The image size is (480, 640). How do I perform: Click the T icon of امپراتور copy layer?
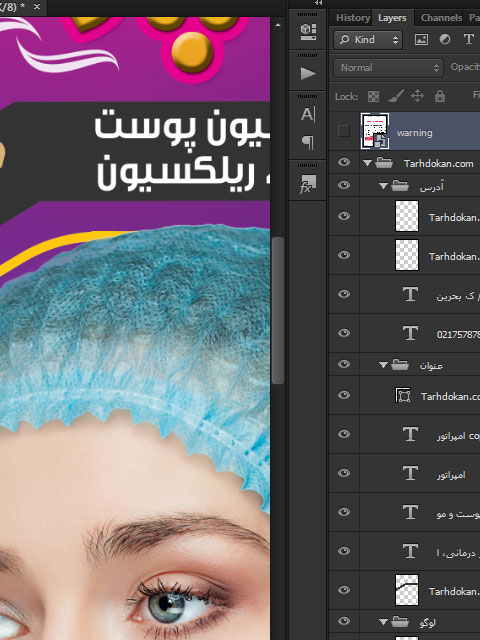pyautogui.click(x=410, y=434)
